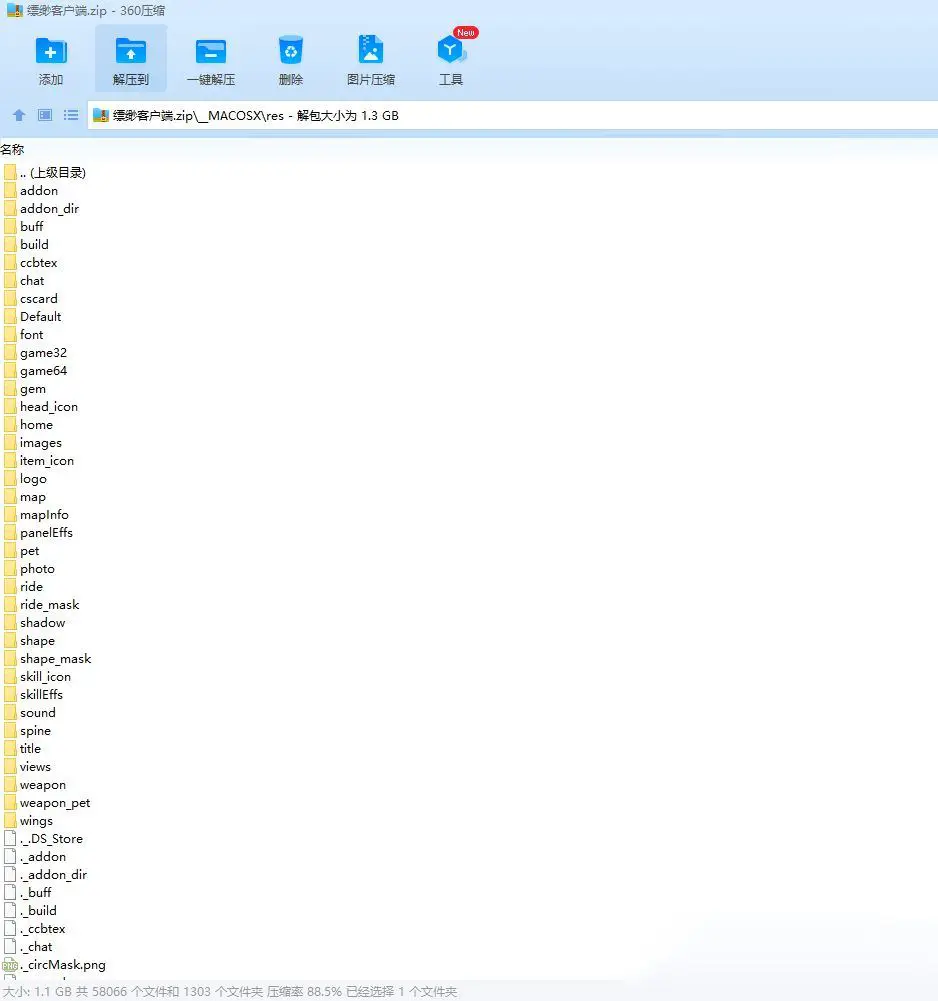Select the images folder name
Screen dimensions: 938x1001
tap(41, 443)
